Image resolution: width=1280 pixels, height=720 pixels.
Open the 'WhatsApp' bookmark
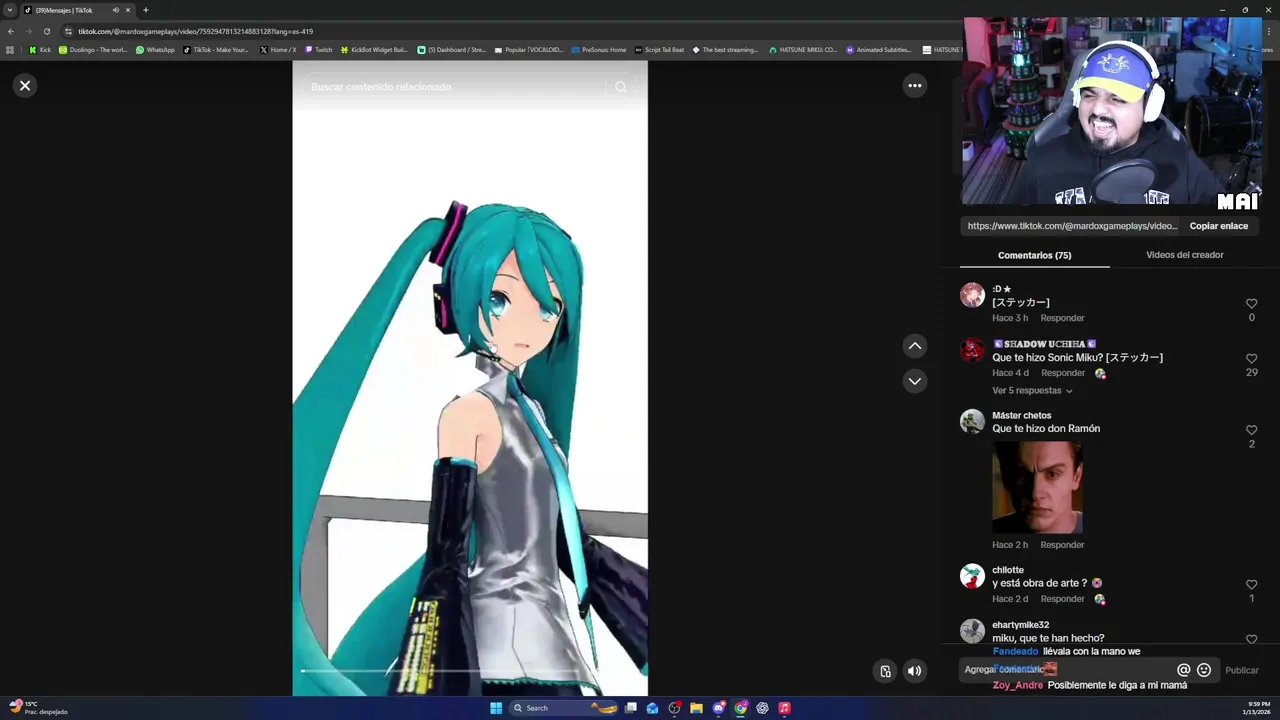(x=155, y=50)
